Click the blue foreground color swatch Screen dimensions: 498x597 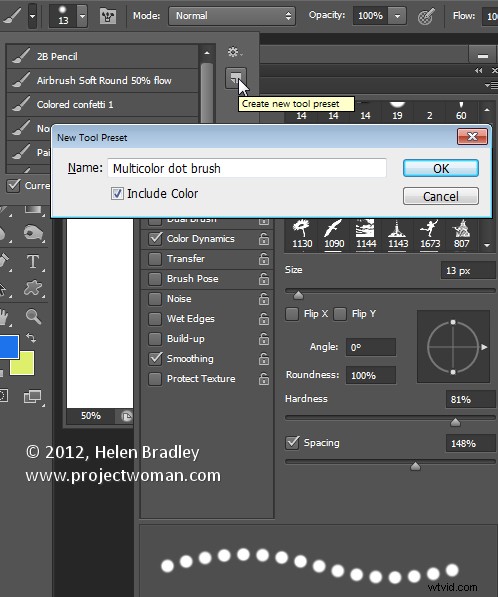pyautogui.click(x=8, y=347)
